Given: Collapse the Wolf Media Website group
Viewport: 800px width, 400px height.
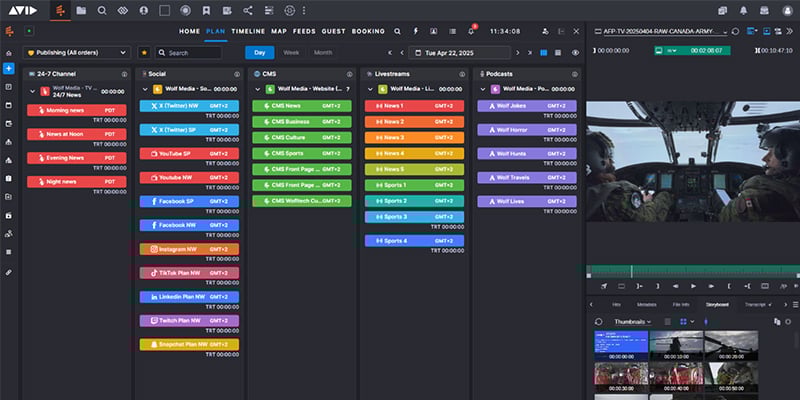Looking at the screenshot, I should [x=258, y=89].
